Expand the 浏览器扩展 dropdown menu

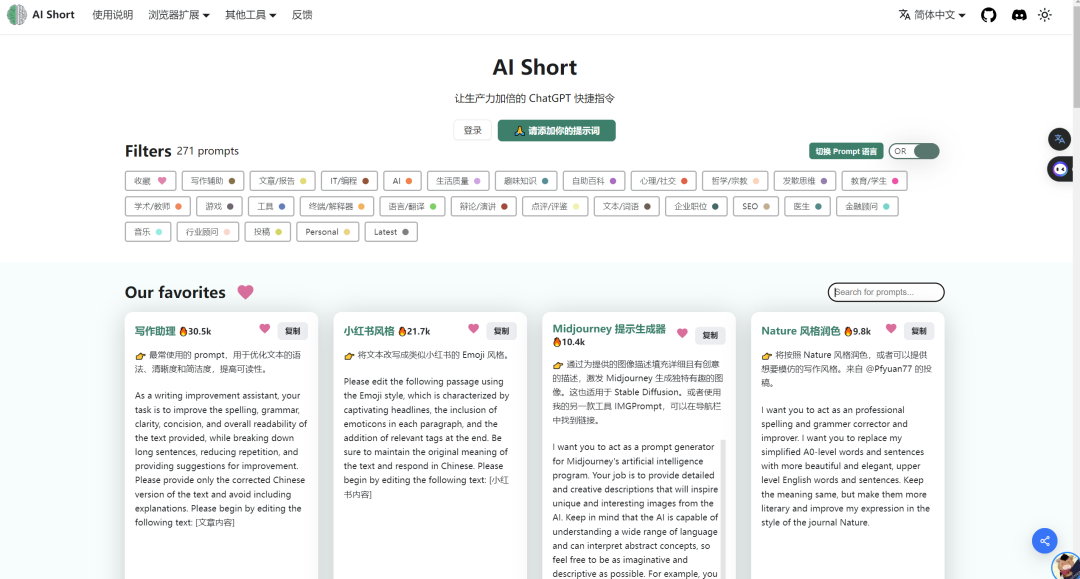(179, 15)
